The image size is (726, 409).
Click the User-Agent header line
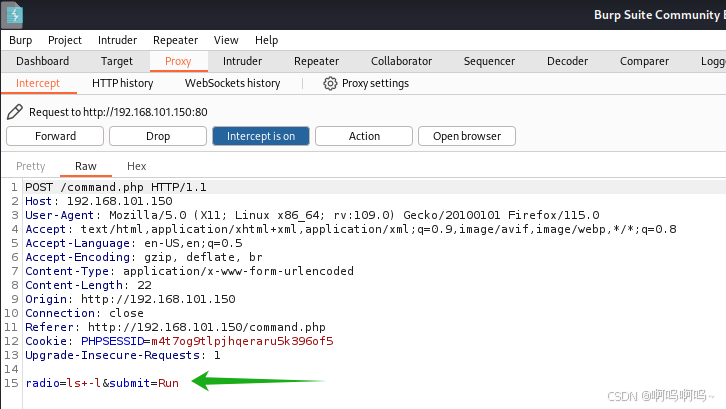click(312, 215)
